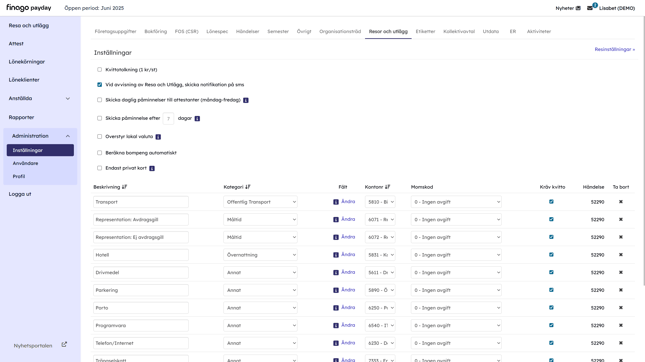Enable daily reminders to attestanter checkbox
This screenshot has width=645, height=362.
click(x=99, y=100)
